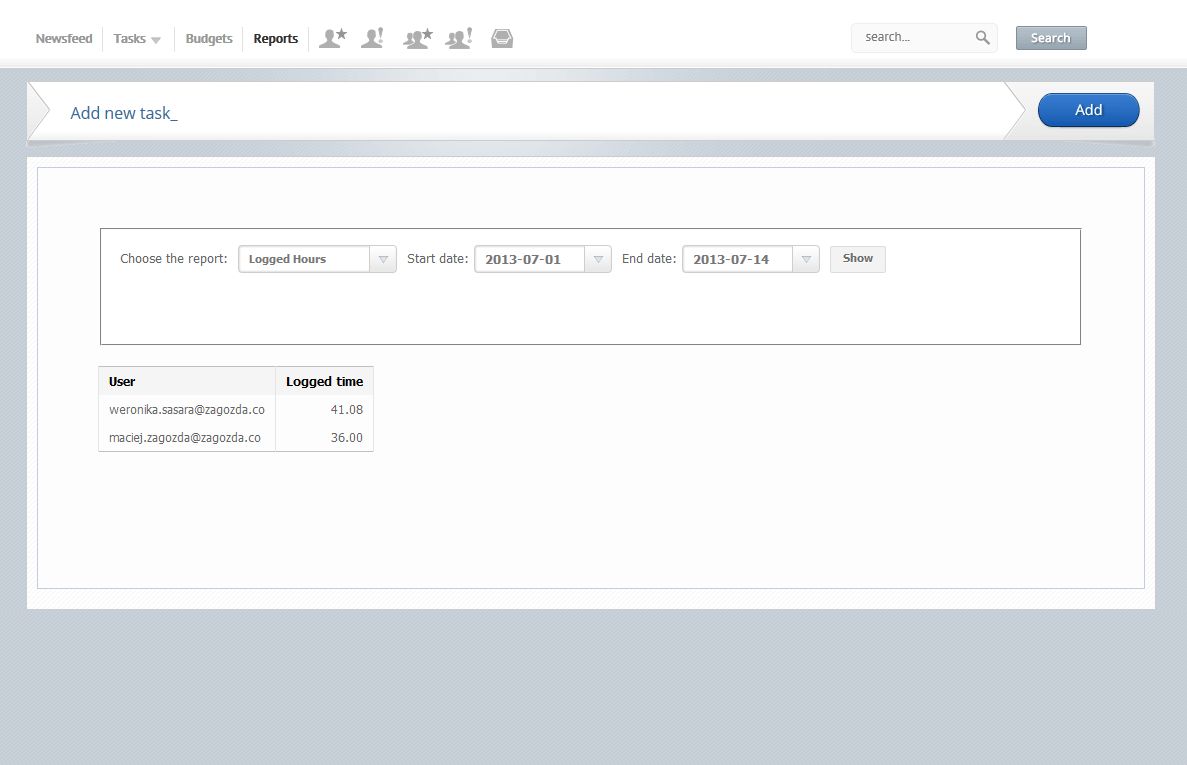The image size is (1187, 765).
Task: Click the blue Add button
Action: [x=1088, y=110]
